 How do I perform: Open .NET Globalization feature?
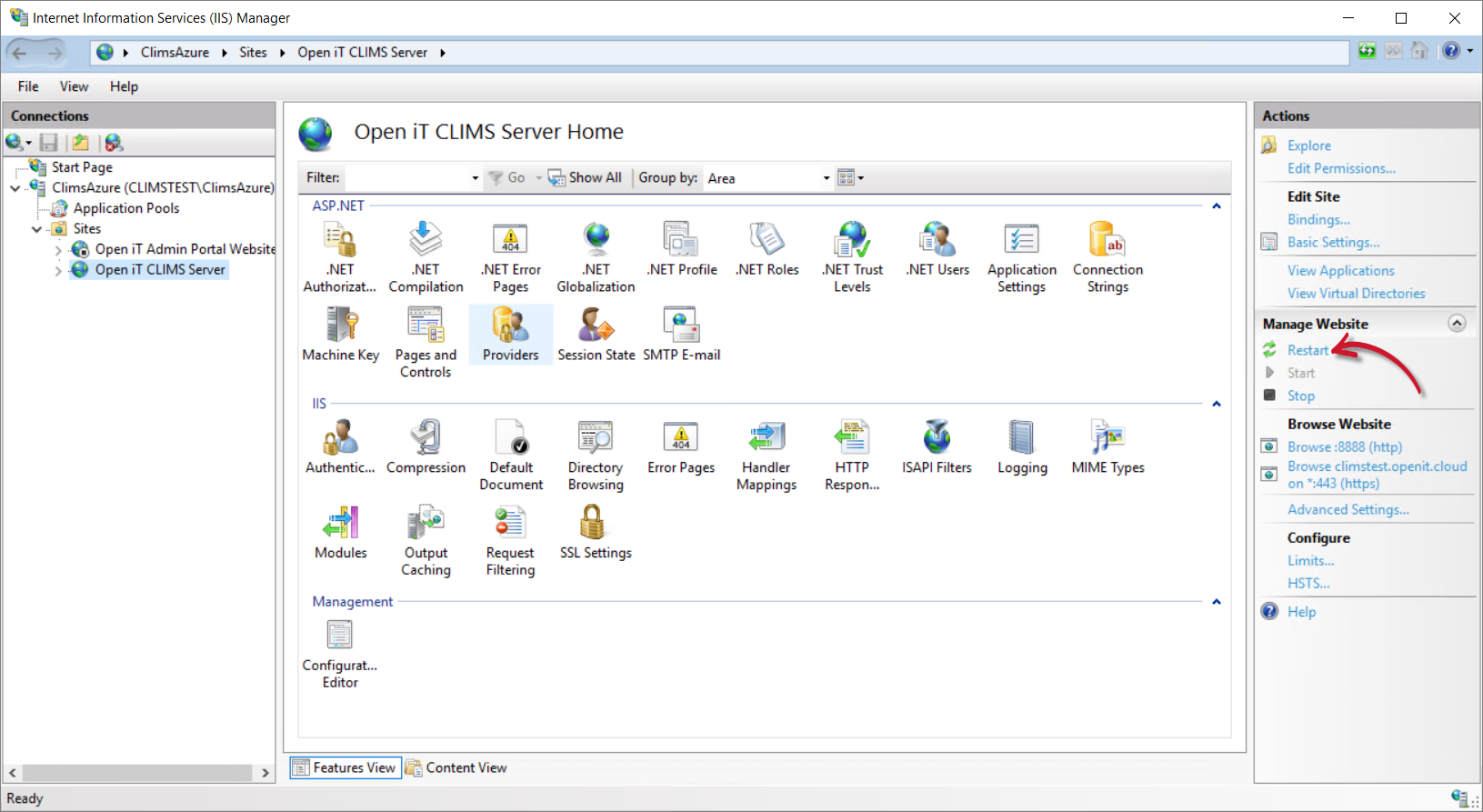pos(596,257)
